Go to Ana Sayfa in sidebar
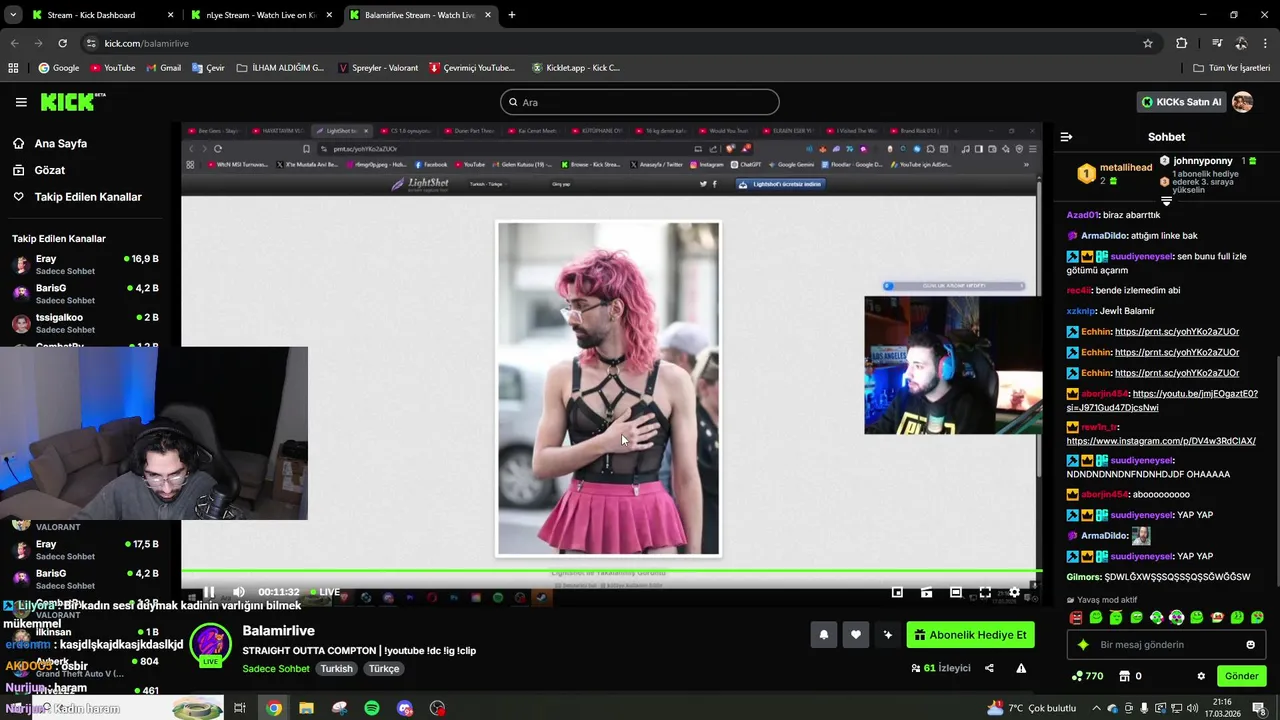 tap(60, 143)
